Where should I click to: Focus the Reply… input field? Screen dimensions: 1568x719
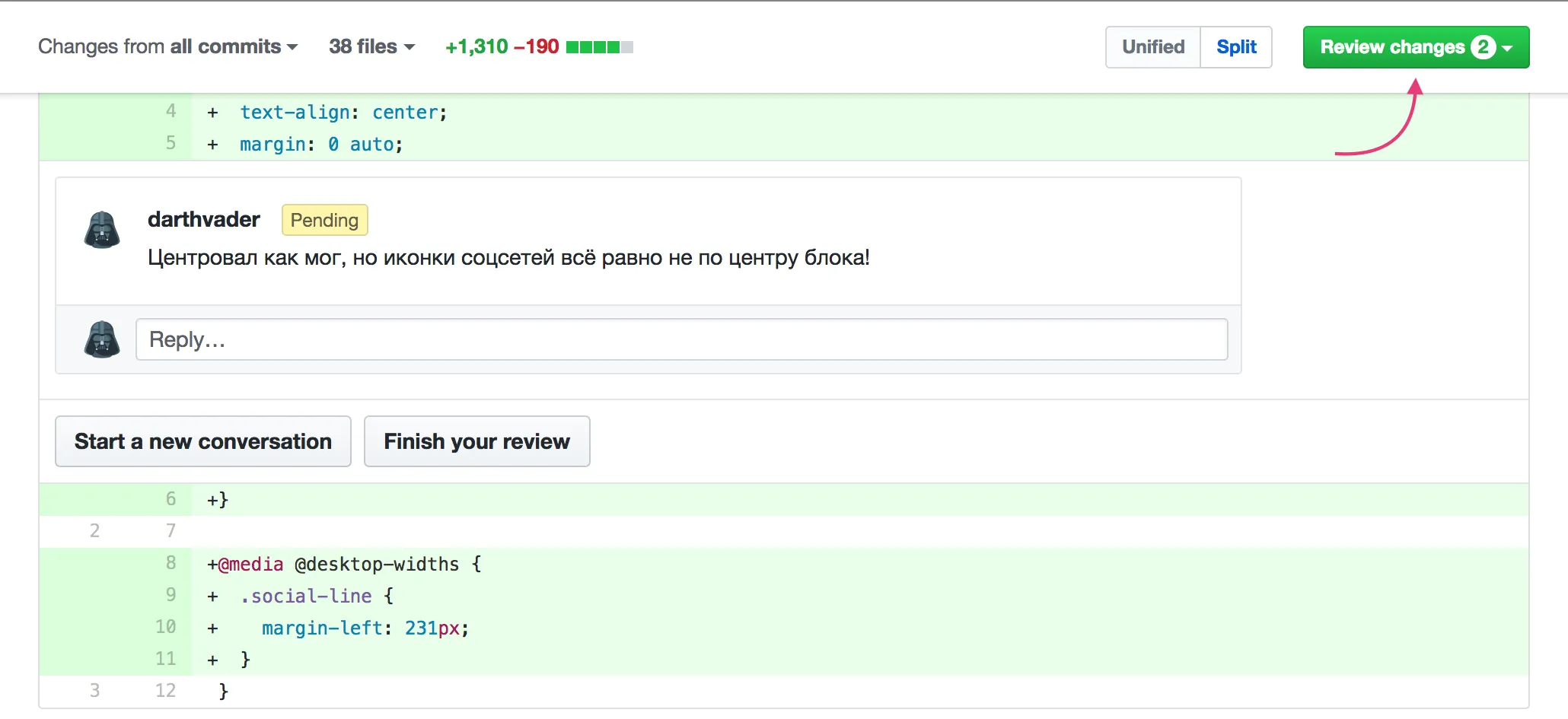click(681, 339)
